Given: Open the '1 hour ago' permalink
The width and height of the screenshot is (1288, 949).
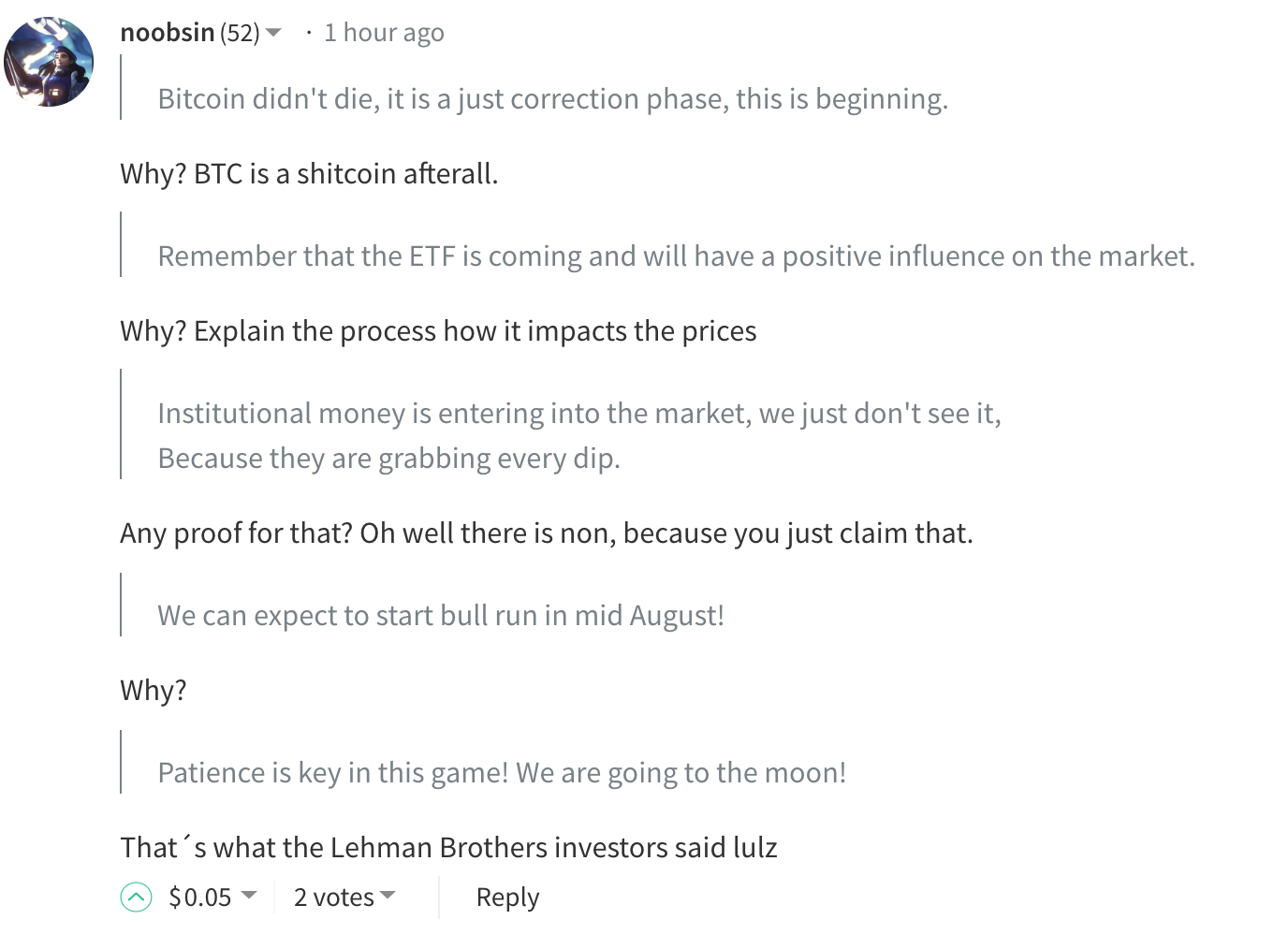Looking at the screenshot, I should point(383,33).
